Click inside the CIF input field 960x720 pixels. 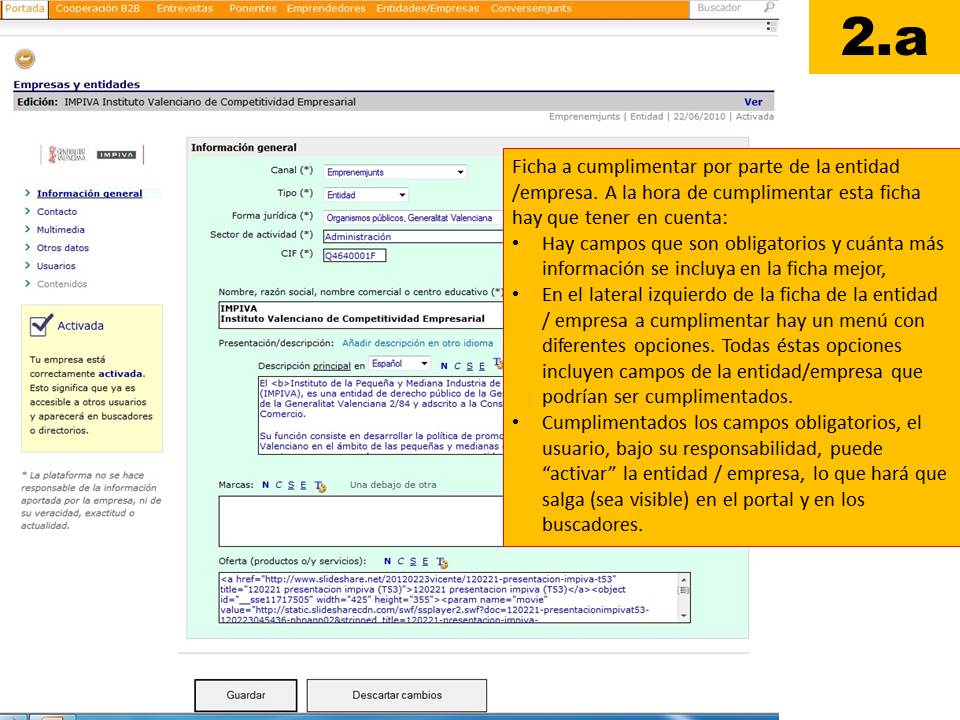click(x=355, y=255)
